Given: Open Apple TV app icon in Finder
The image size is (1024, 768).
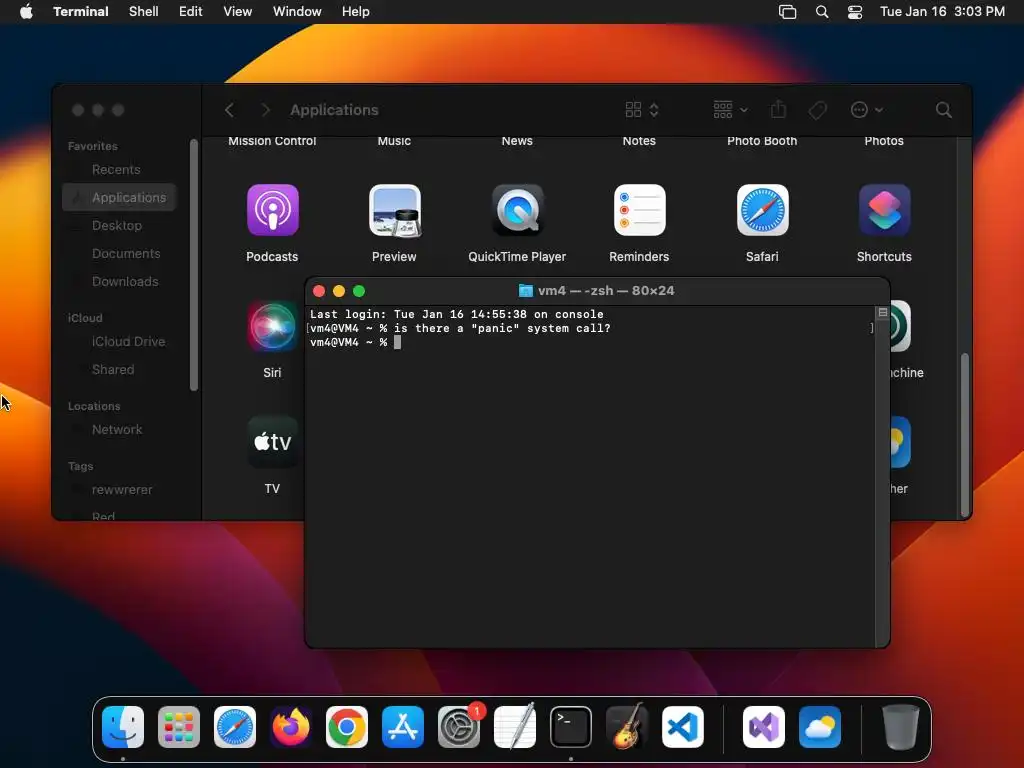Looking at the screenshot, I should click(x=272, y=442).
